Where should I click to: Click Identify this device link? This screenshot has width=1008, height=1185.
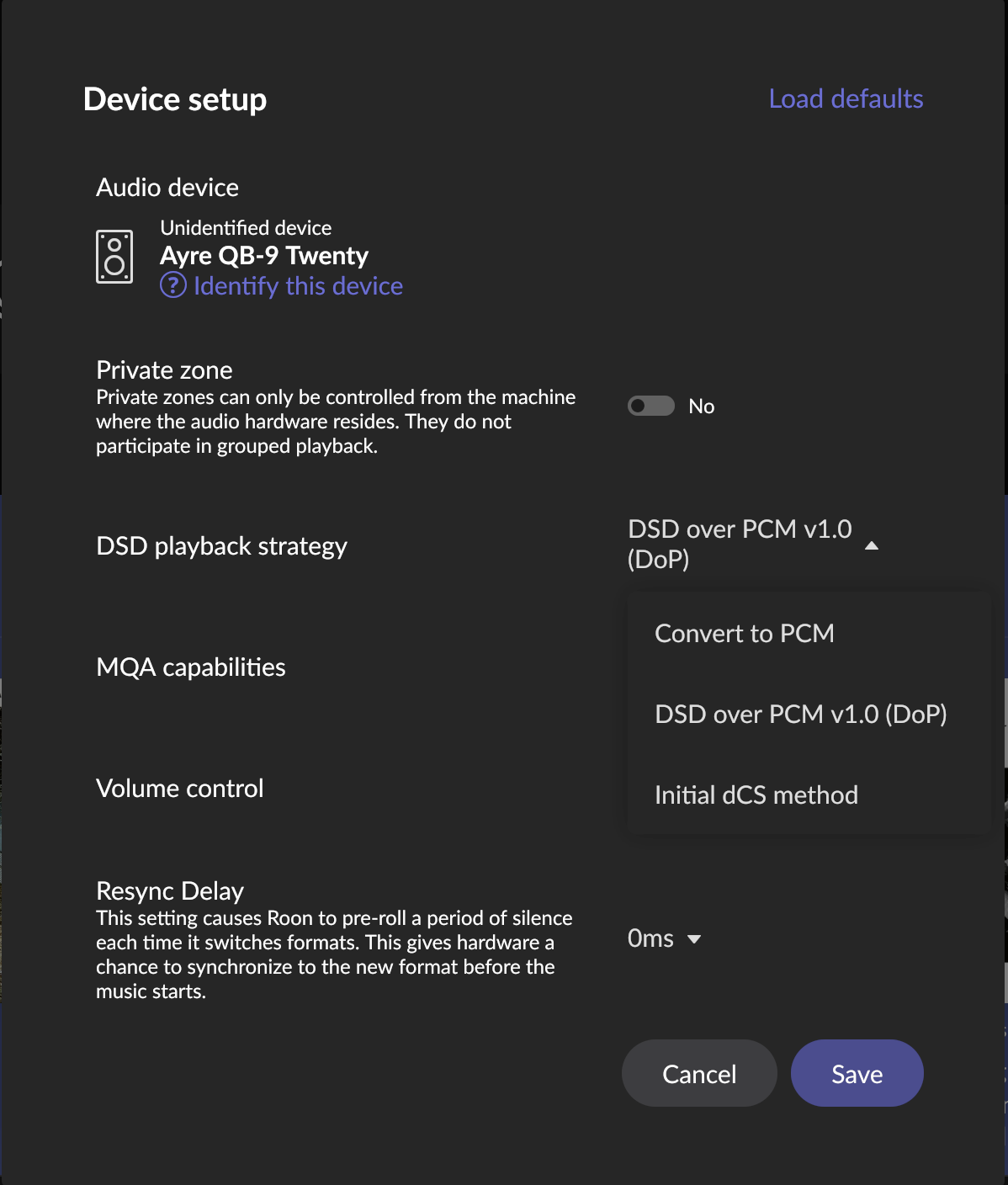pos(299,286)
